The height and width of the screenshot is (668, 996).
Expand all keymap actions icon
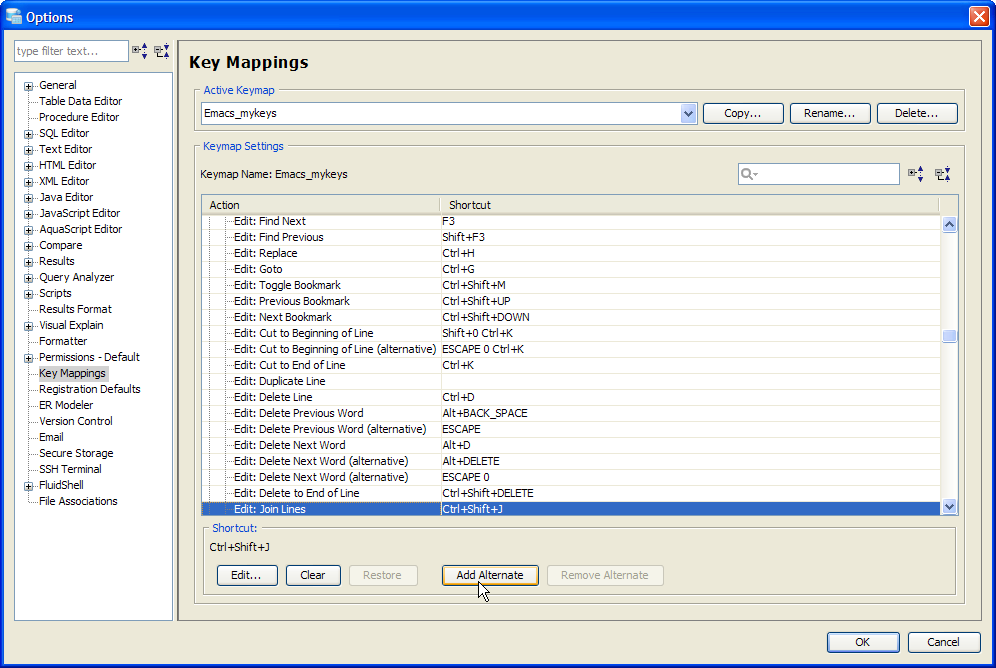(x=916, y=174)
